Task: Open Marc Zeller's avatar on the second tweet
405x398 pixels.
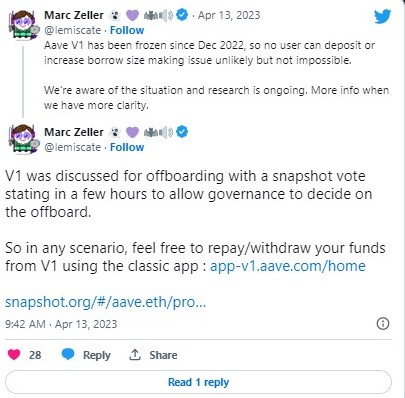Action: (23, 139)
